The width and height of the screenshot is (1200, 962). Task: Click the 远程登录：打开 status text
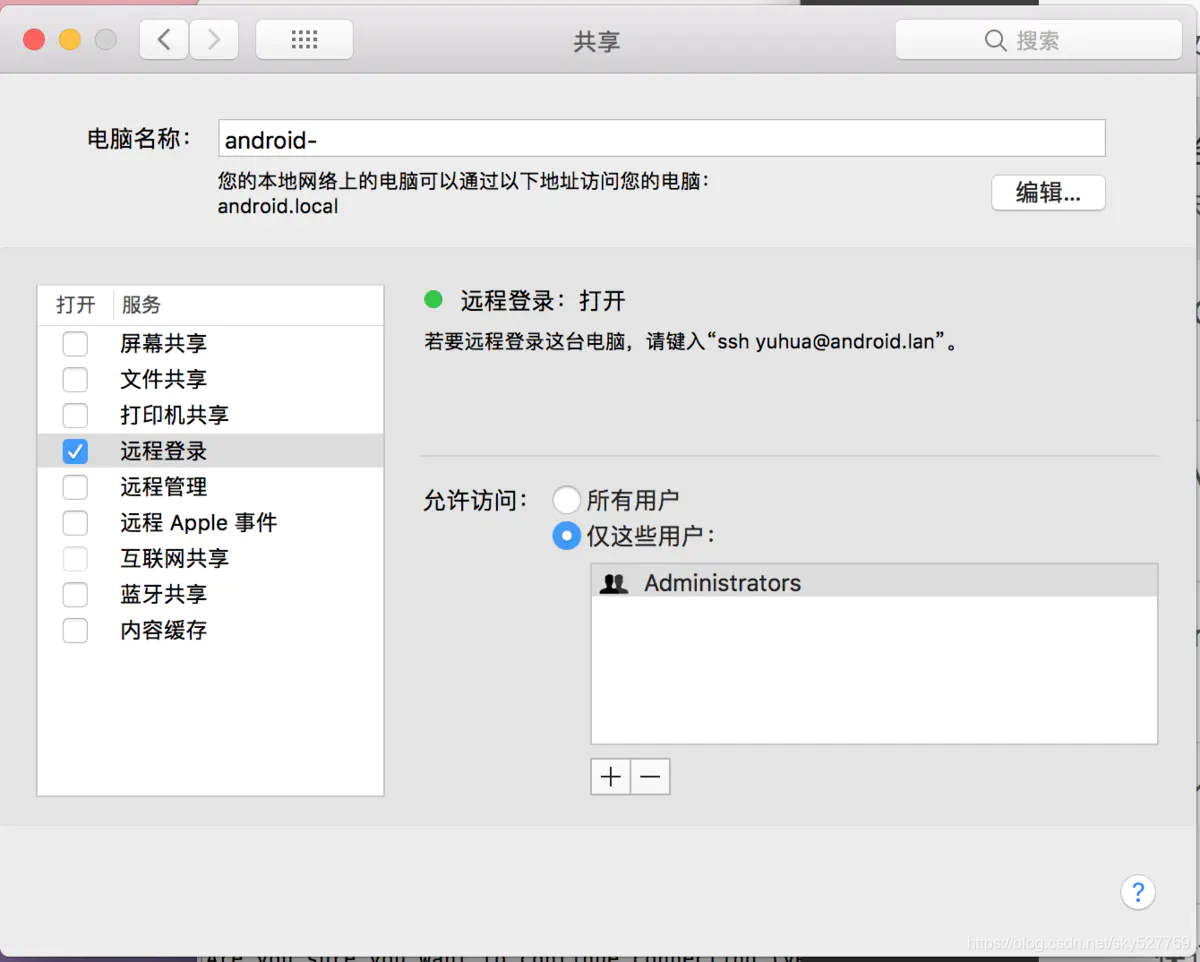point(543,301)
